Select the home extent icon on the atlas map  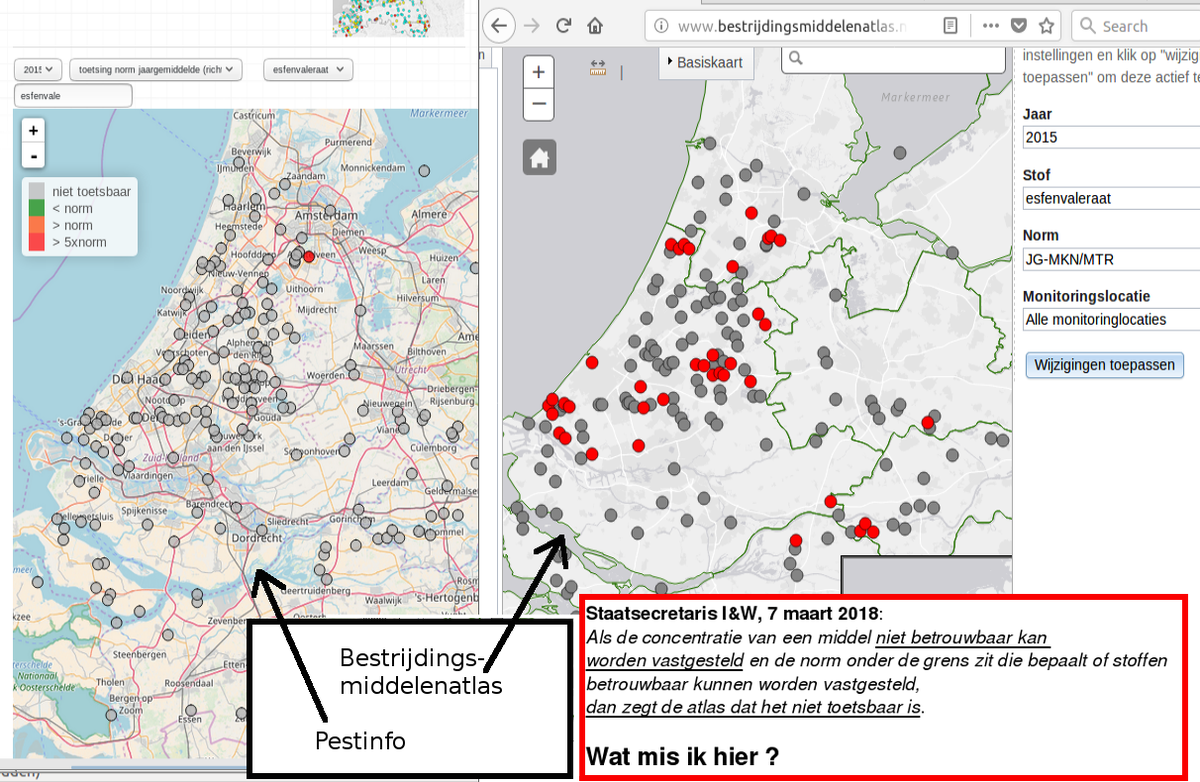coord(538,156)
